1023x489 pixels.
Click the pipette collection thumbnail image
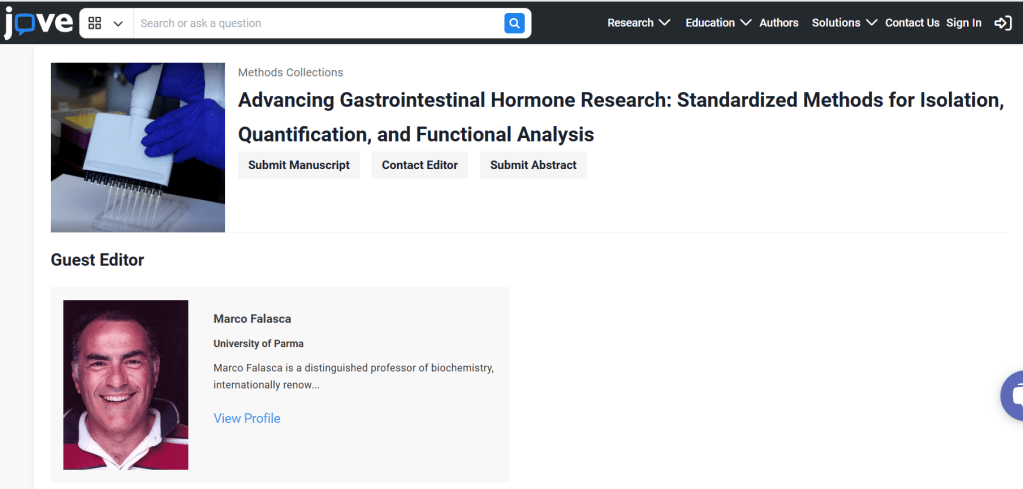pyautogui.click(x=138, y=147)
